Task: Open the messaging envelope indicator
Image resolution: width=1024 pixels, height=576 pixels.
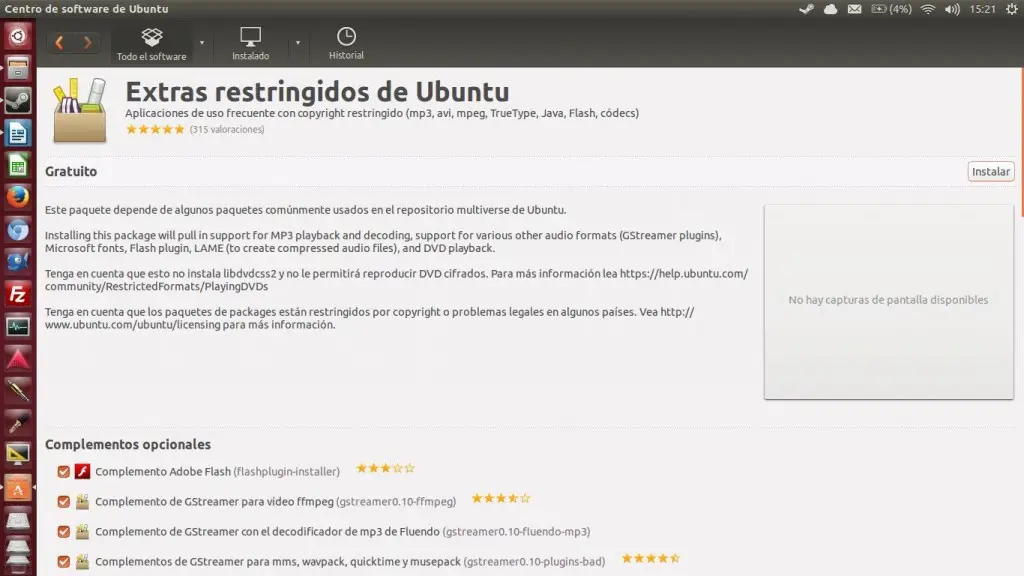Action: (854, 9)
